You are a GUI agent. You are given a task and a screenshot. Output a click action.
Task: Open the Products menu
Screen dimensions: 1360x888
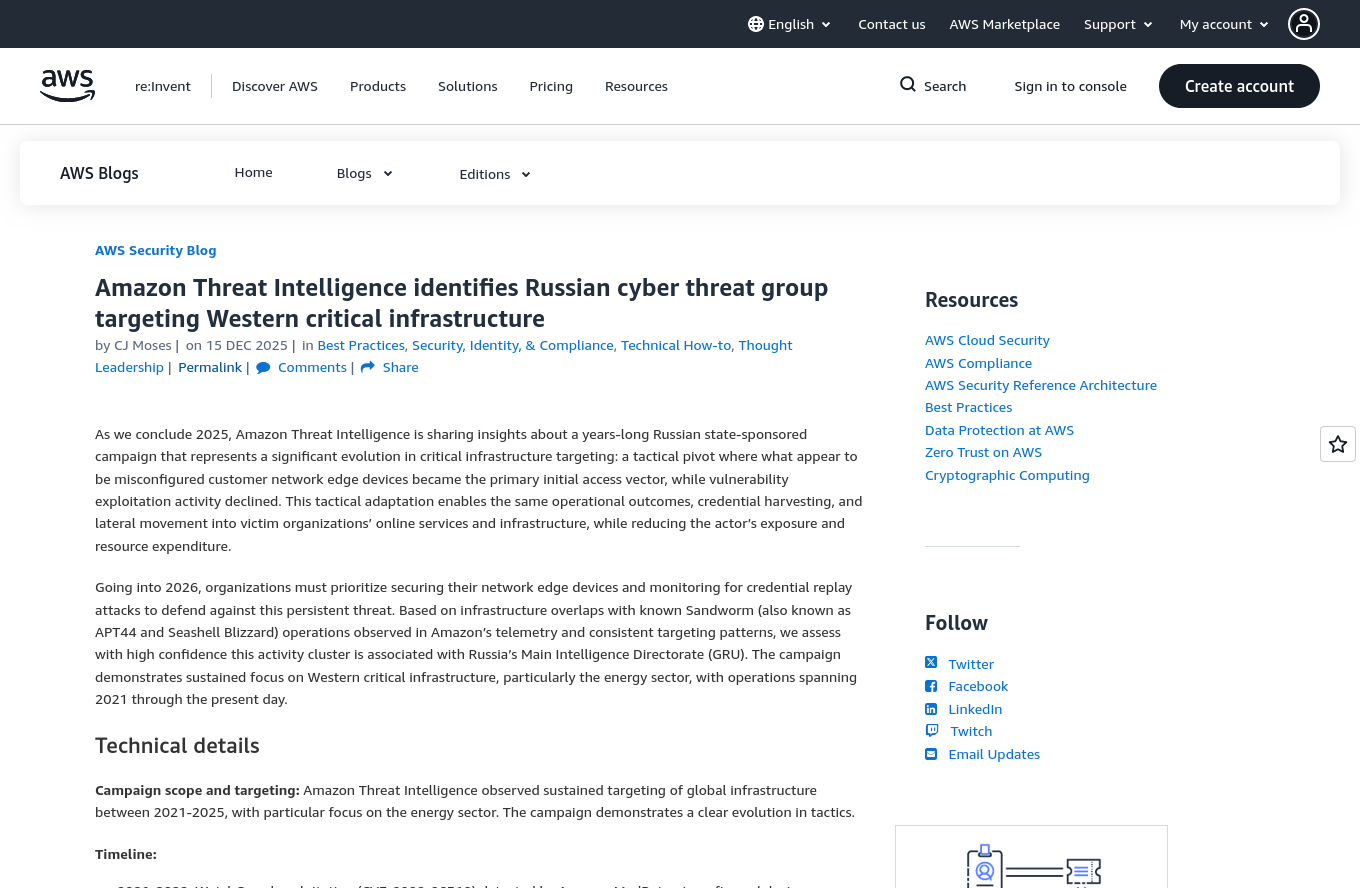pyautogui.click(x=378, y=86)
